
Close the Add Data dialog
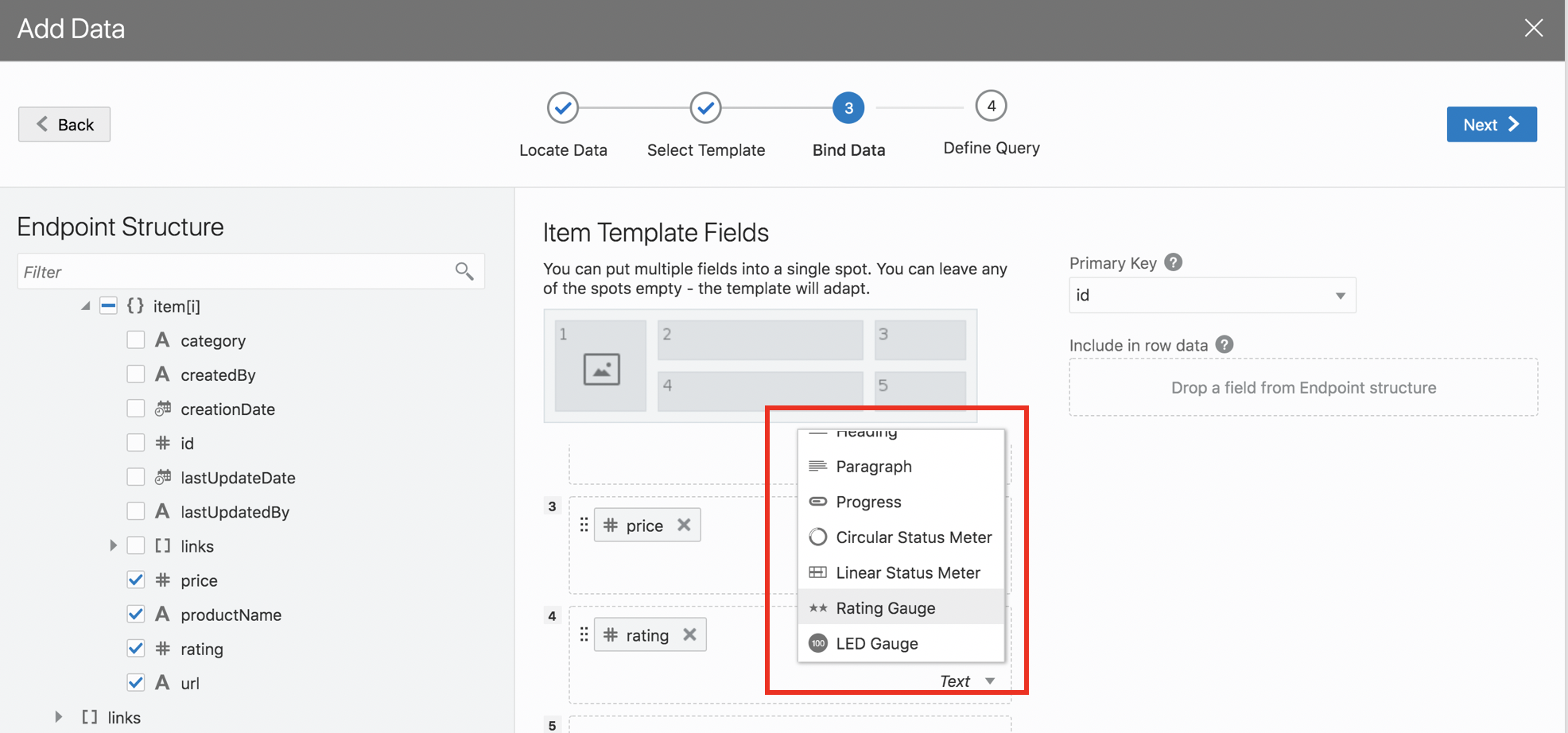pyautogui.click(x=1534, y=28)
